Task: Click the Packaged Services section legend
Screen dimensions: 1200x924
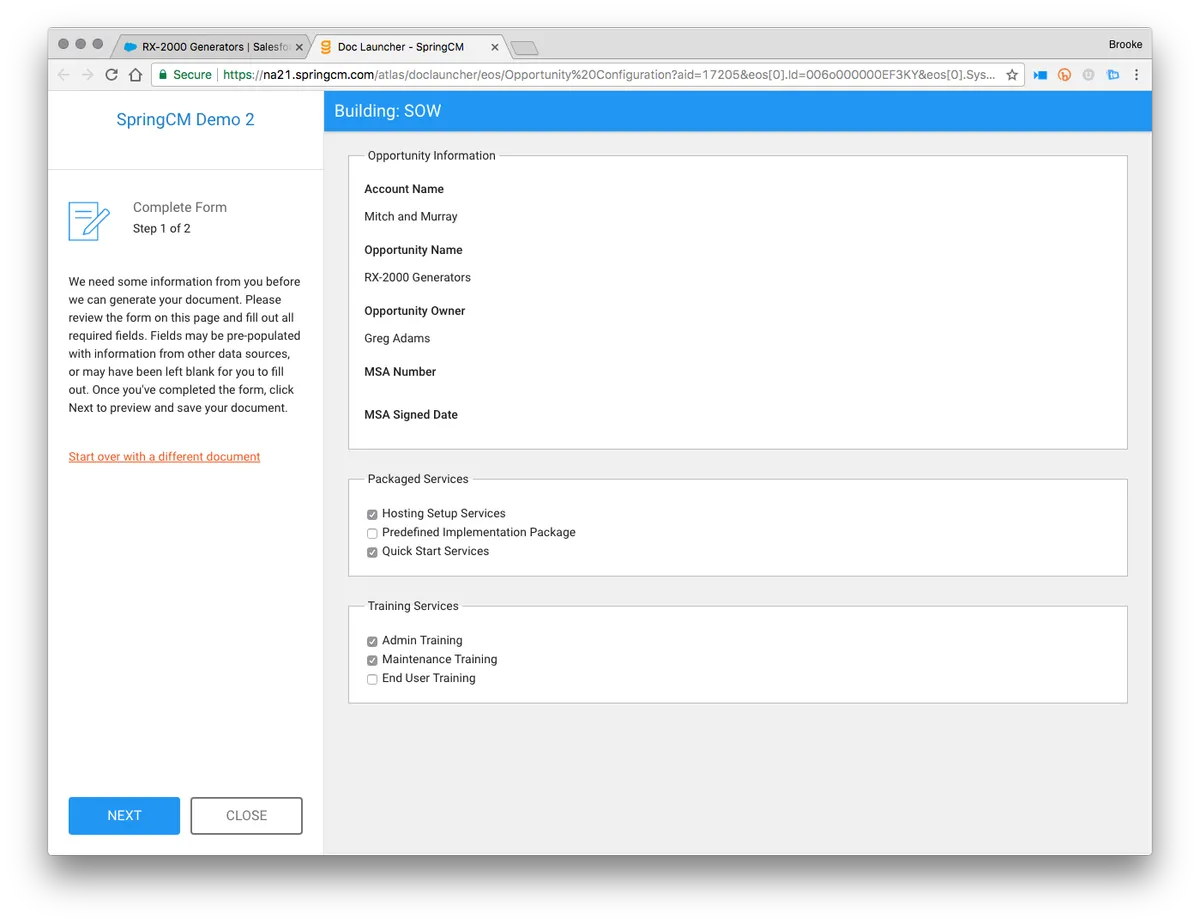Action: pos(418,478)
